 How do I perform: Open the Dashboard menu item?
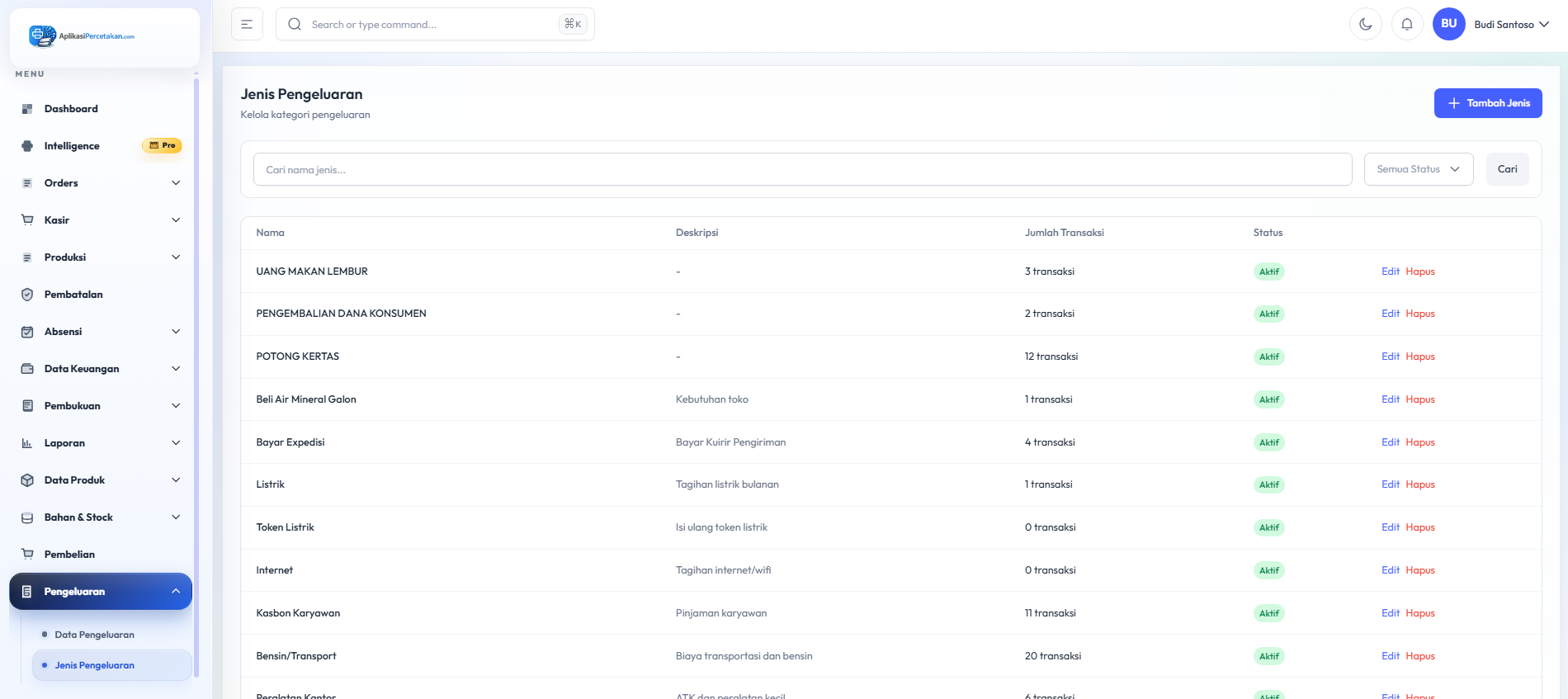(x=101, y=109)
